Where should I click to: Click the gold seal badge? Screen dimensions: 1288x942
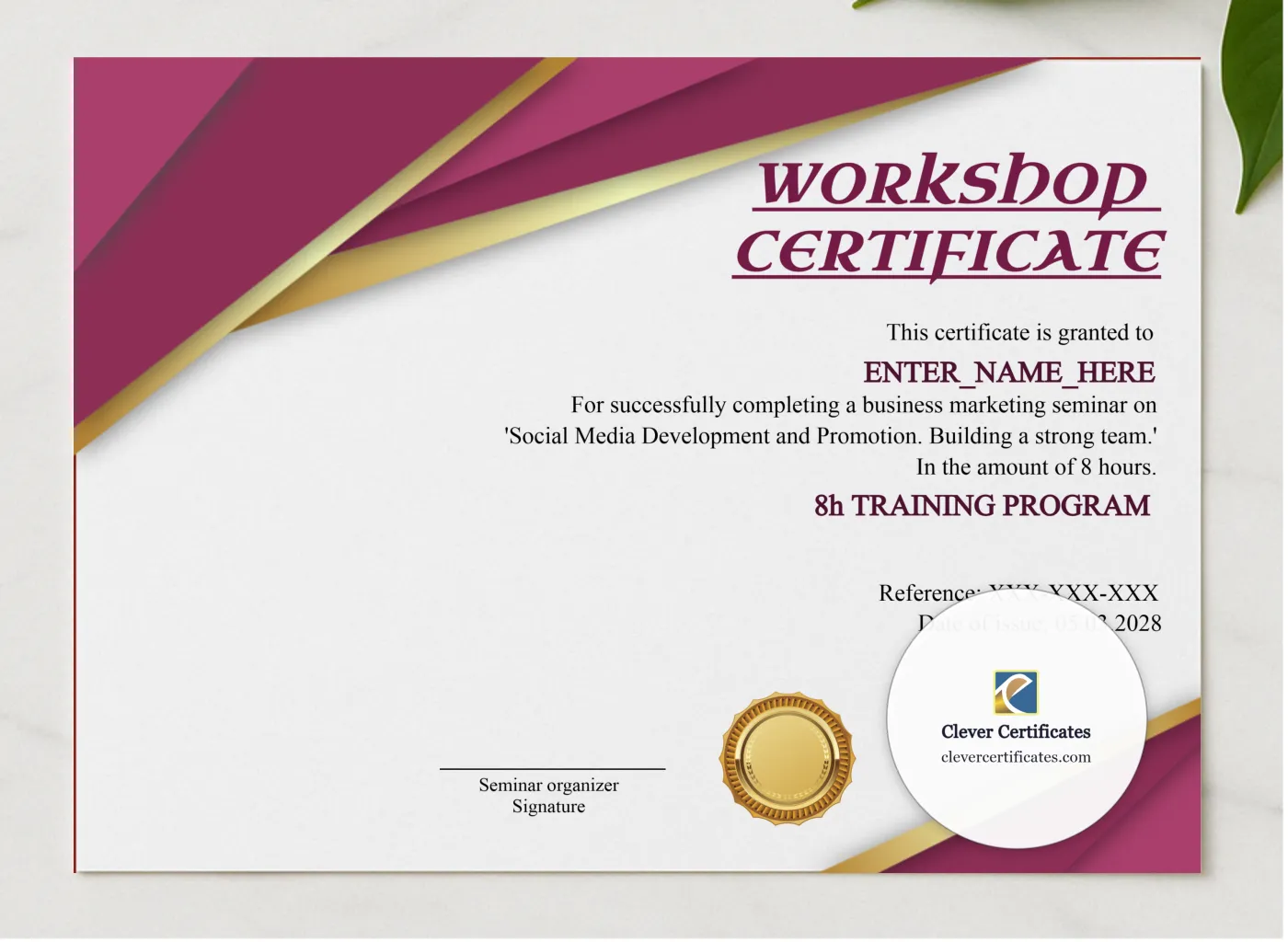(x=787, y=759)
